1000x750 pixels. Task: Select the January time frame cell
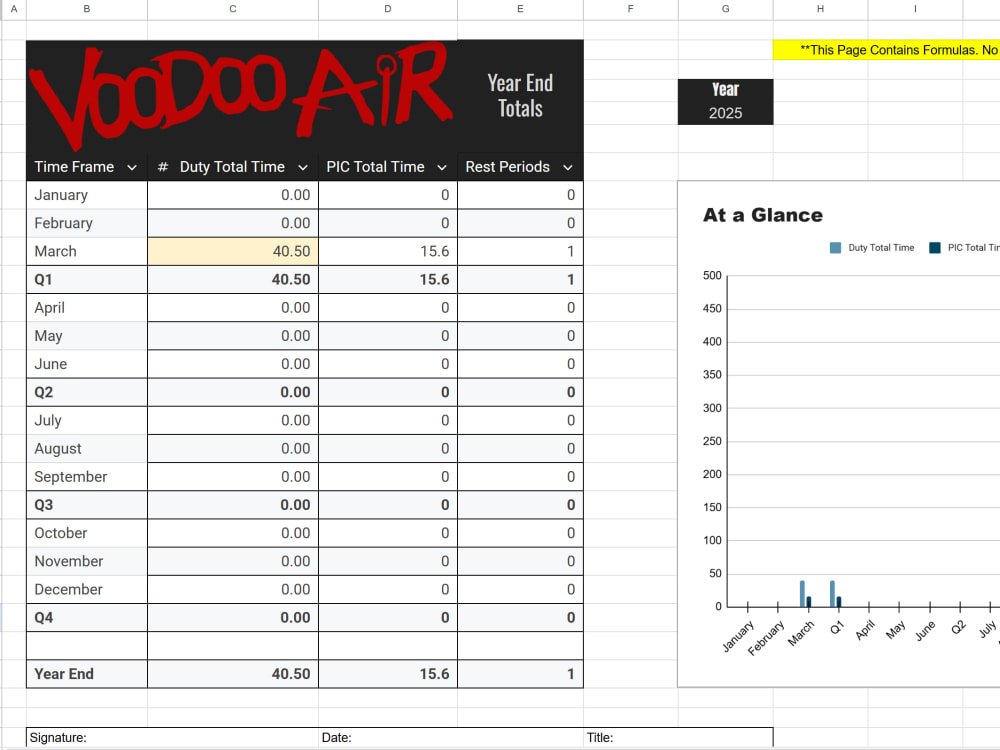(87, 195)
